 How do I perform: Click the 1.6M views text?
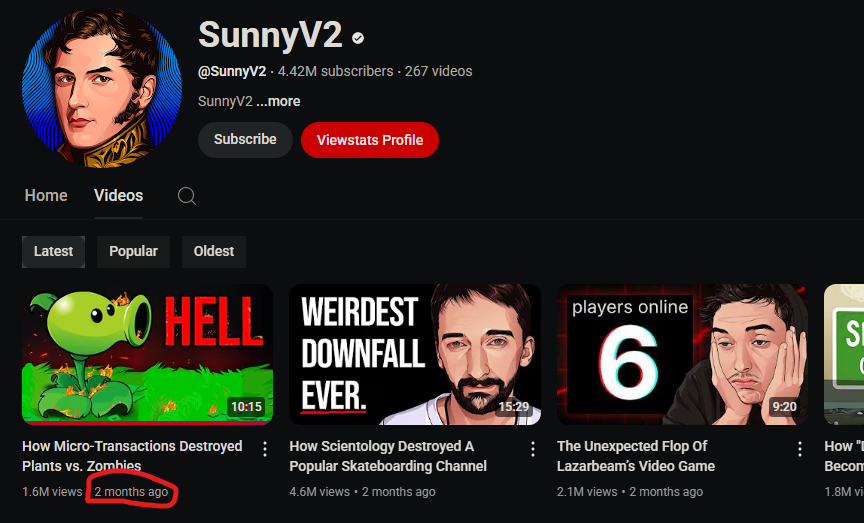pyautogui.click(x=52, y=492)
